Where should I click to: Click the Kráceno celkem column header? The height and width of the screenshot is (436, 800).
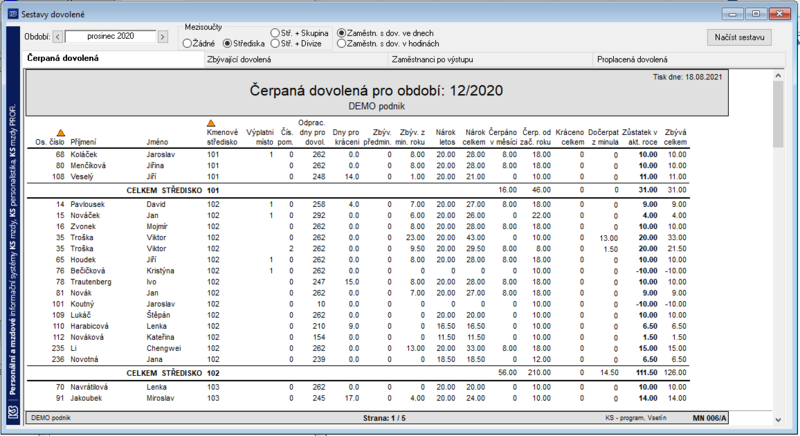pos(570,137)
